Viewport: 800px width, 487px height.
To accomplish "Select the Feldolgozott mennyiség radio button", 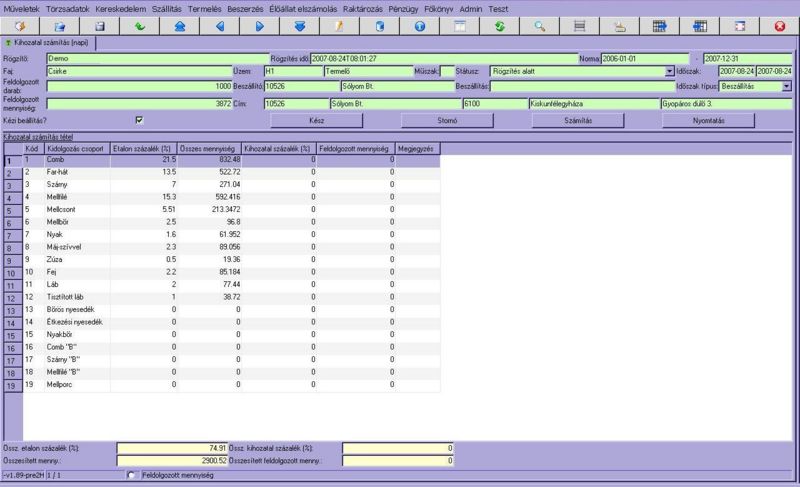I will coord(131,476).
